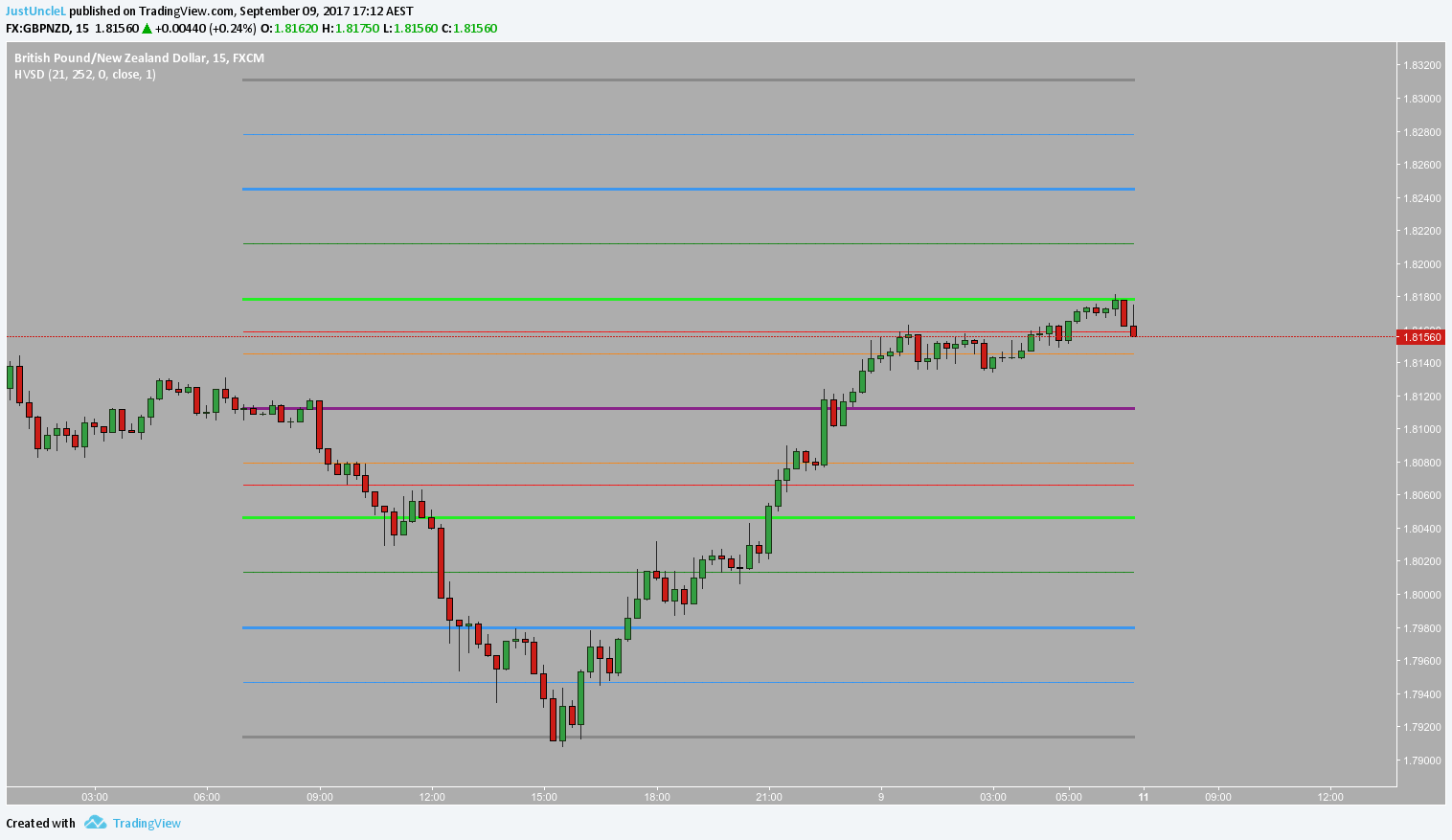Click the 1.79400 price axis label
Screen dimensions: 1452x840
point(1422,694)
